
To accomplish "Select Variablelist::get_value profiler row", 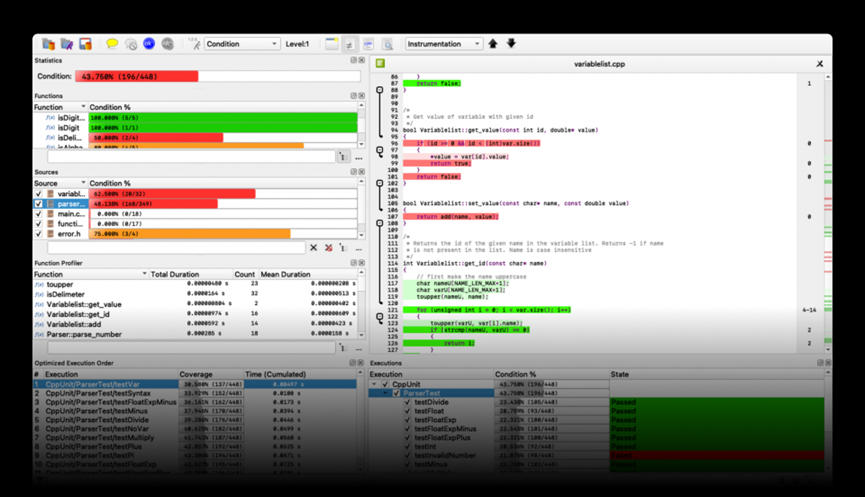I will [195, 304].
